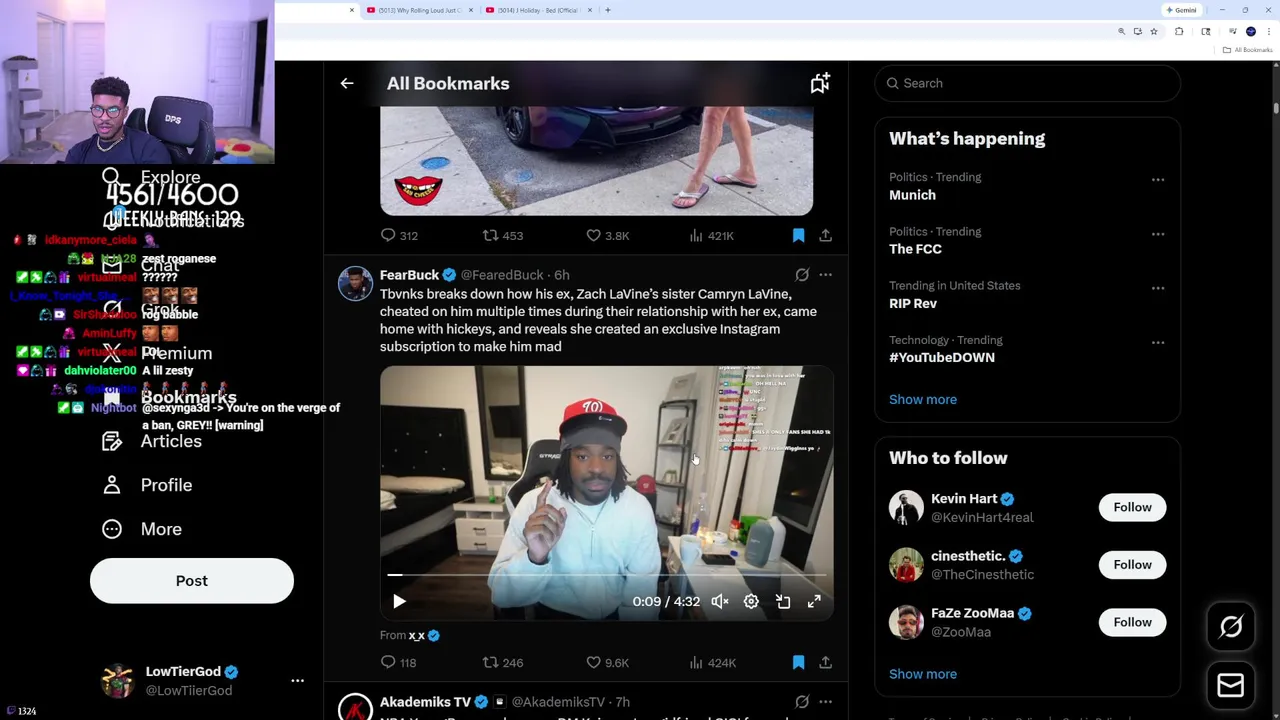The image size is (1280, 720).
Task: Unmute the FearBuck video
Action: click(720, 601)
